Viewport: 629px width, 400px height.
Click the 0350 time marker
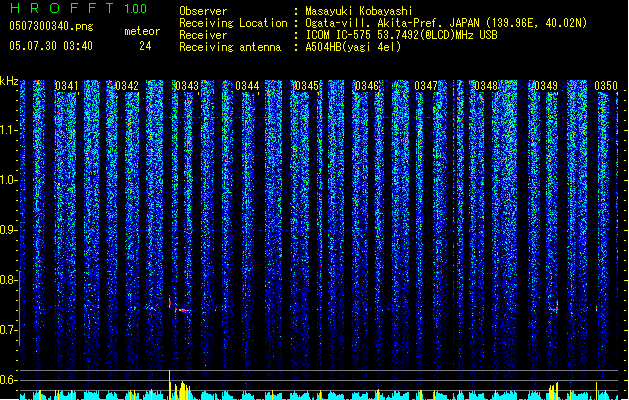606,86
